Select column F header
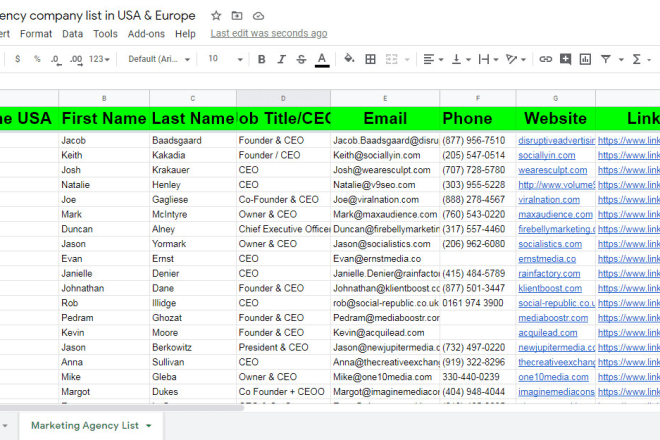 [x=478, y=98]
